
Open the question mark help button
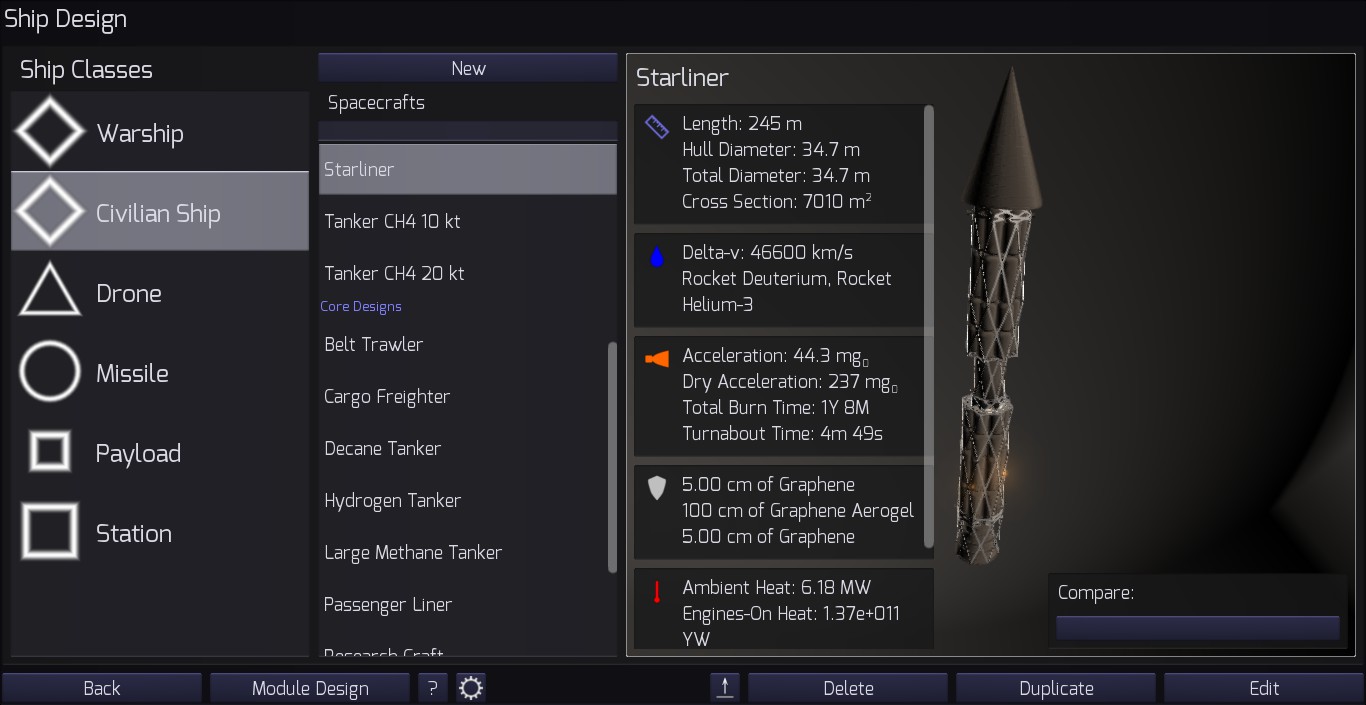pos(432,688)
